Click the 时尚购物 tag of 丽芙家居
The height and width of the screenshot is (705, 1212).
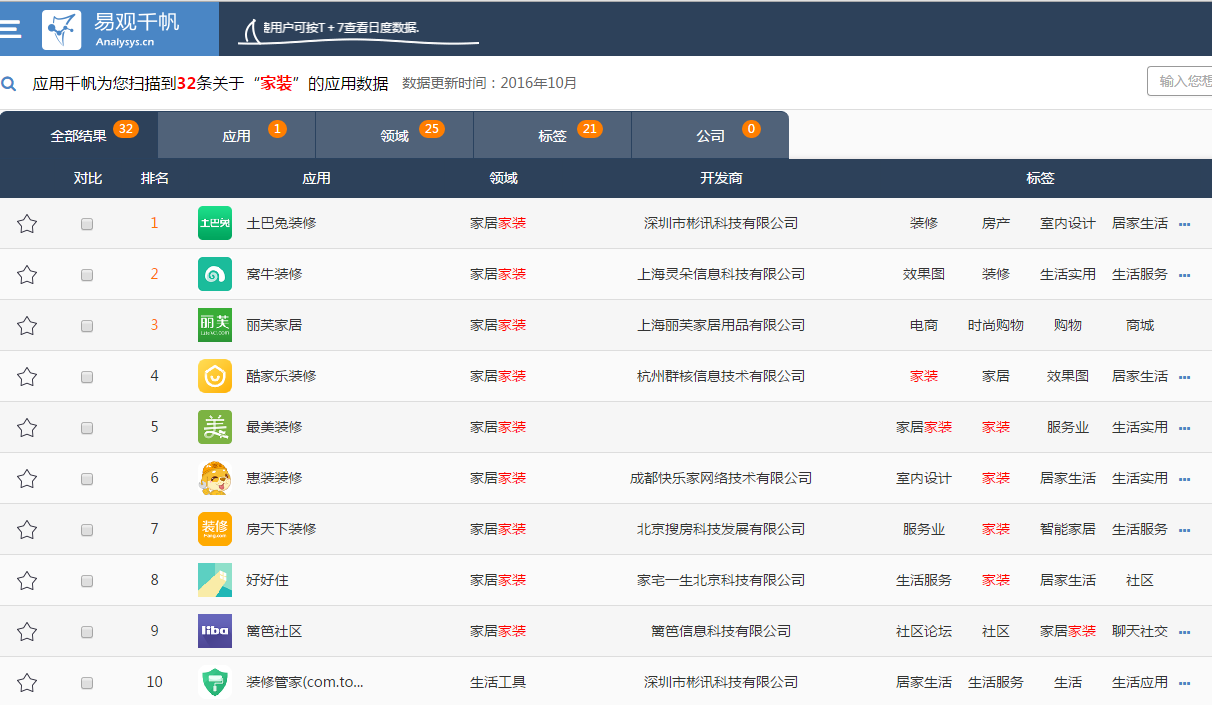(x=996, y=325)
